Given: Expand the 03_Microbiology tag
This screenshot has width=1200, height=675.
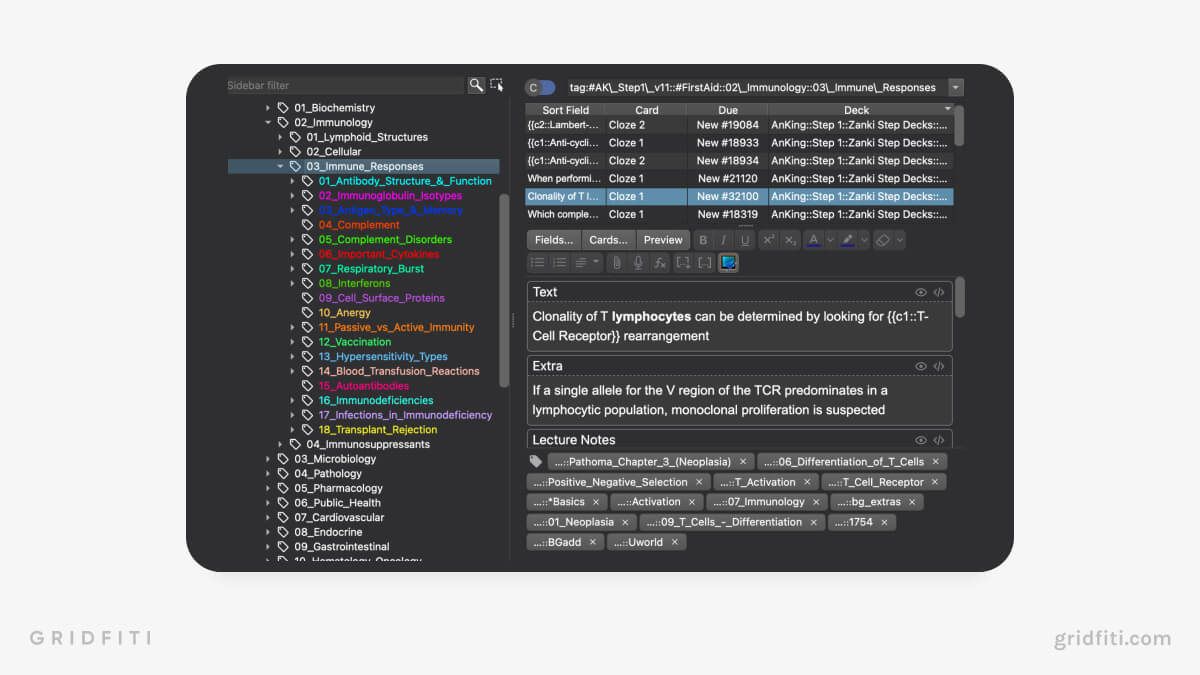Looking at the screenshot, I should click(268, 459).
